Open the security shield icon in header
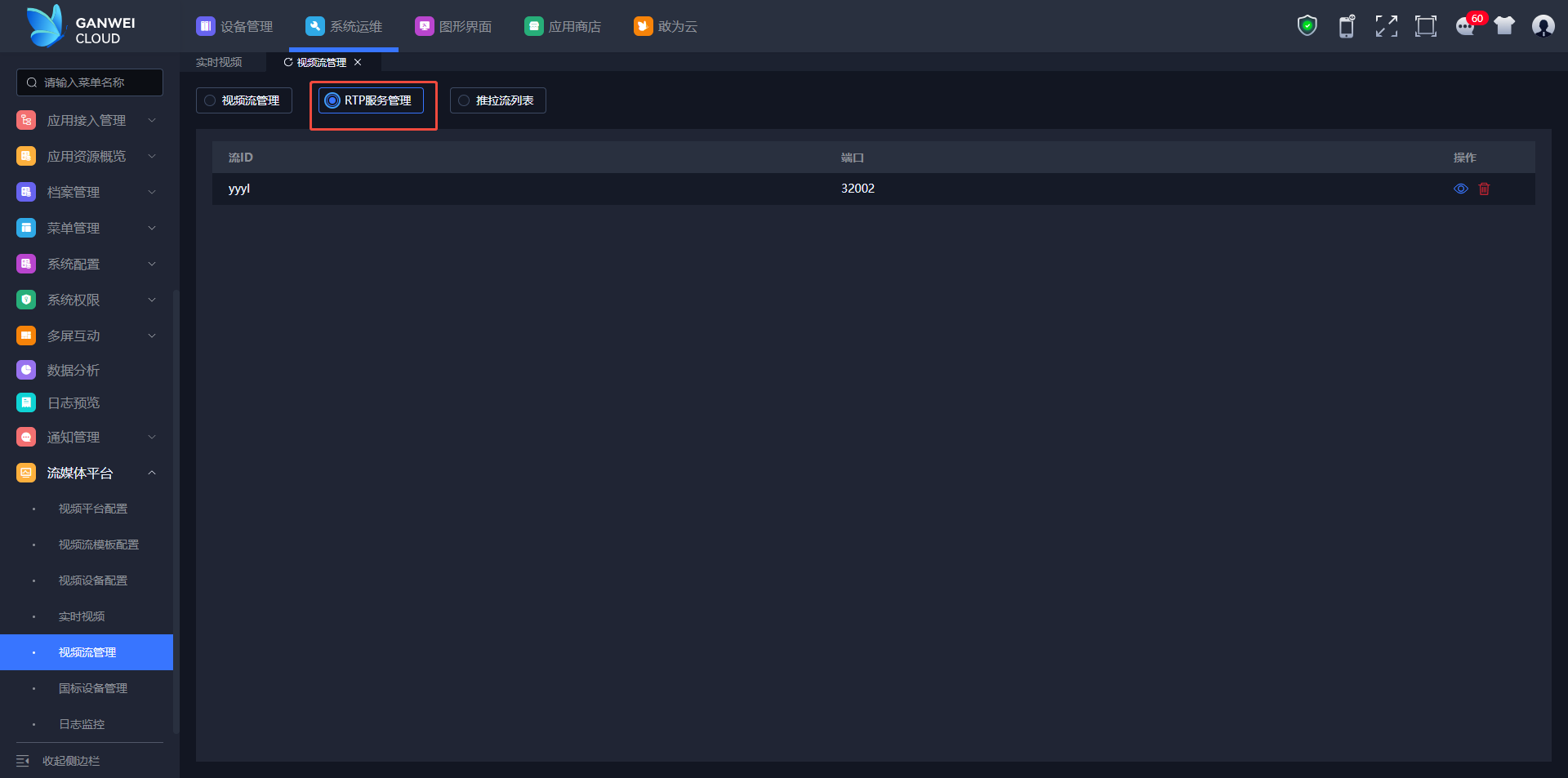This screenshot has width=1568, height=778. [x=1307, y=26]
